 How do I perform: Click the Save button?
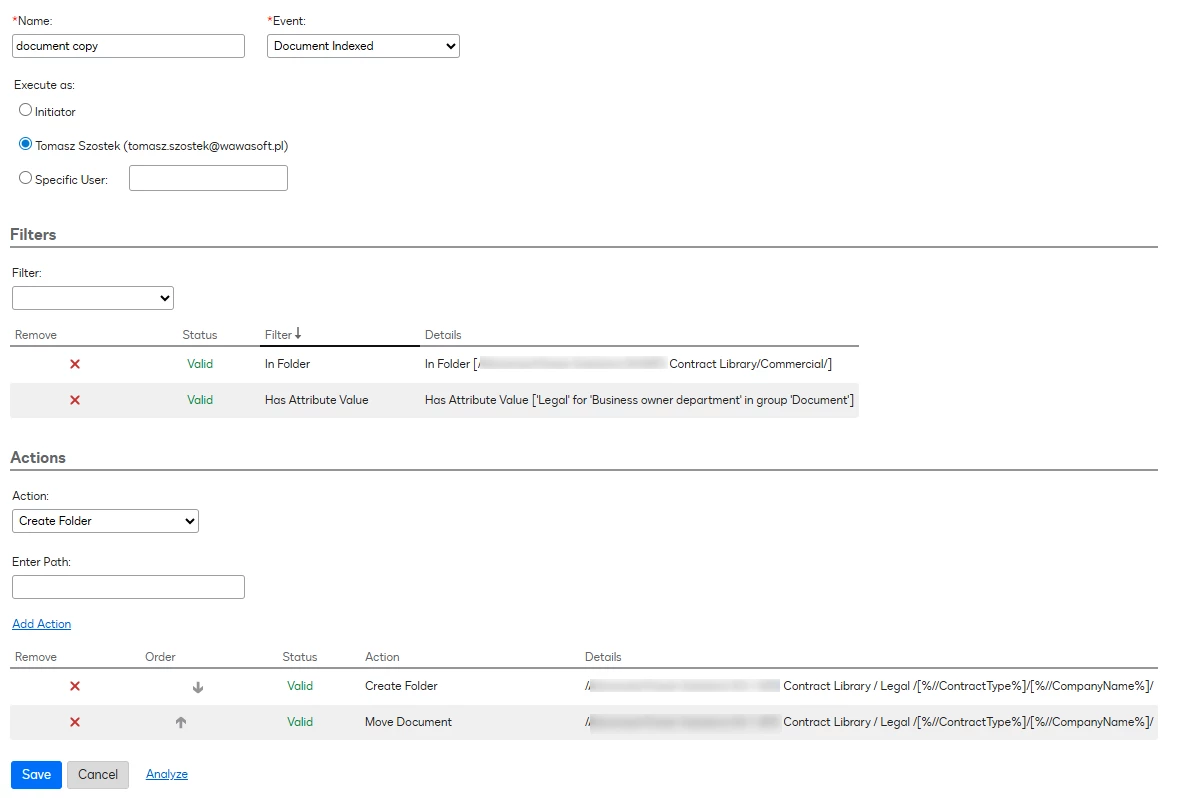tap(36, 774)
